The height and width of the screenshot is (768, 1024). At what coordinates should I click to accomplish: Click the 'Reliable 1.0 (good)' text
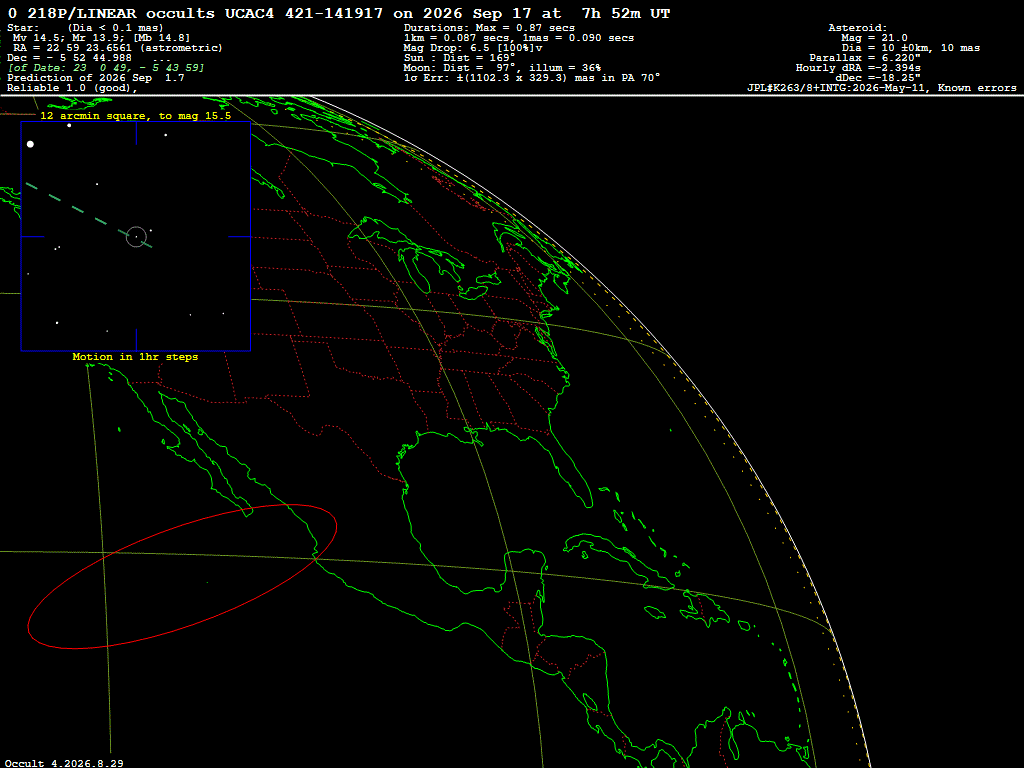(72, 88)
